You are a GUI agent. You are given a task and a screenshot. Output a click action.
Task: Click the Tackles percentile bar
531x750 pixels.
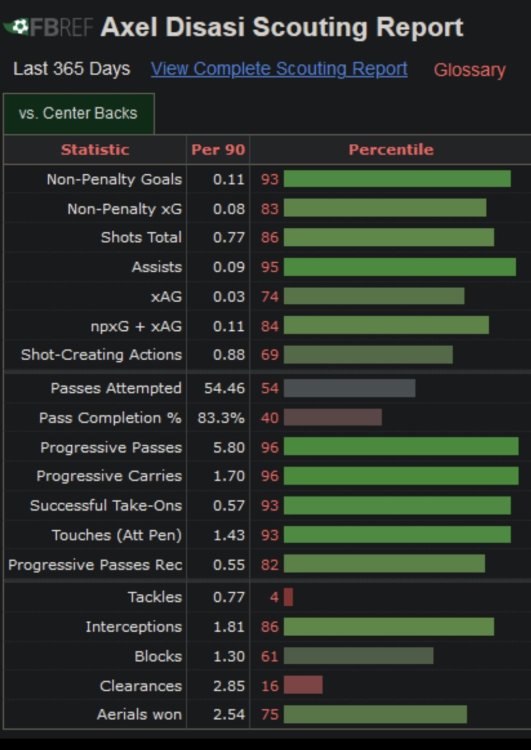288,597
